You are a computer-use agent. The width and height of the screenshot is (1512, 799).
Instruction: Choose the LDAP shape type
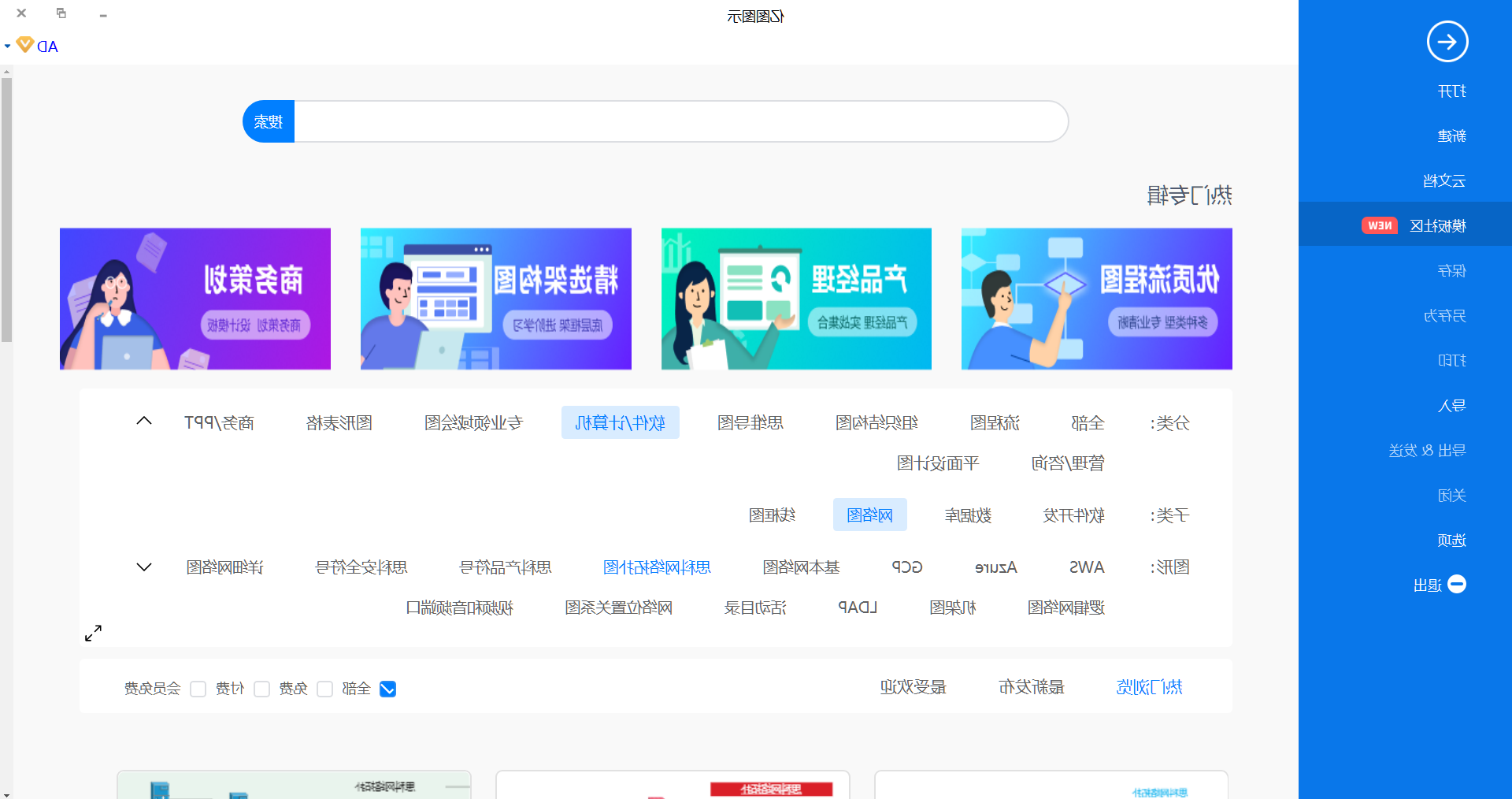click(x=858, y=608)
